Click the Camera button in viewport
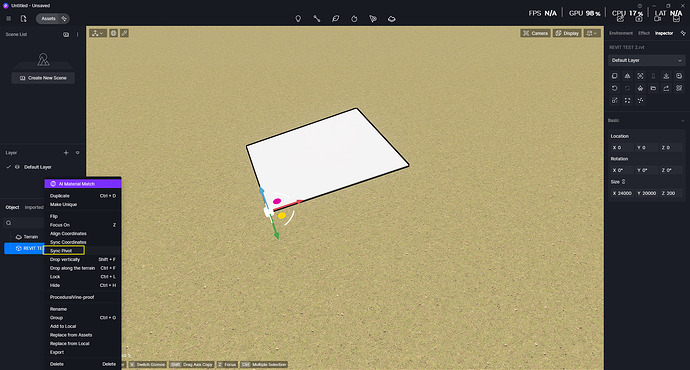This screenshot has width=690, height=370. click(x=535, y=33)
